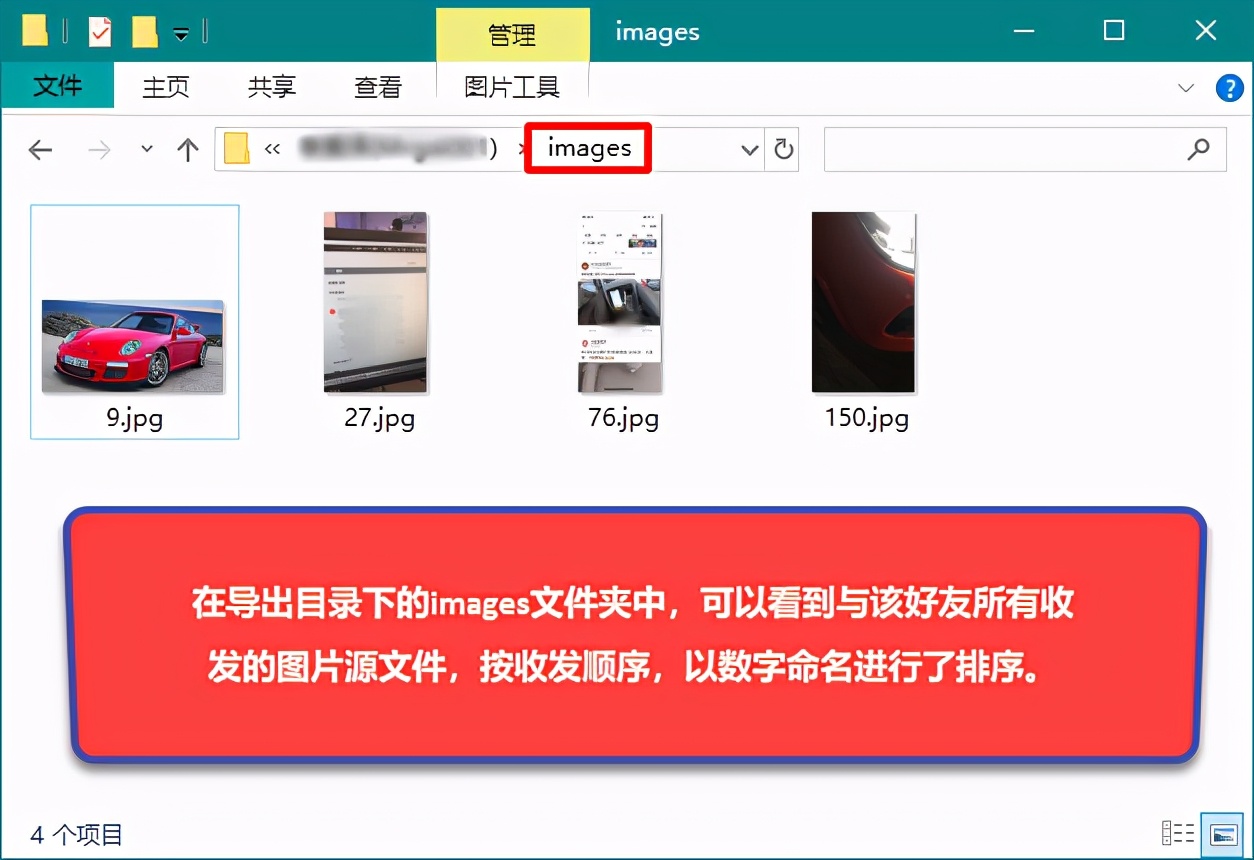
Task: Open the 图片工具 管理 ribbon tab
Action: click(x=512, y=33)
